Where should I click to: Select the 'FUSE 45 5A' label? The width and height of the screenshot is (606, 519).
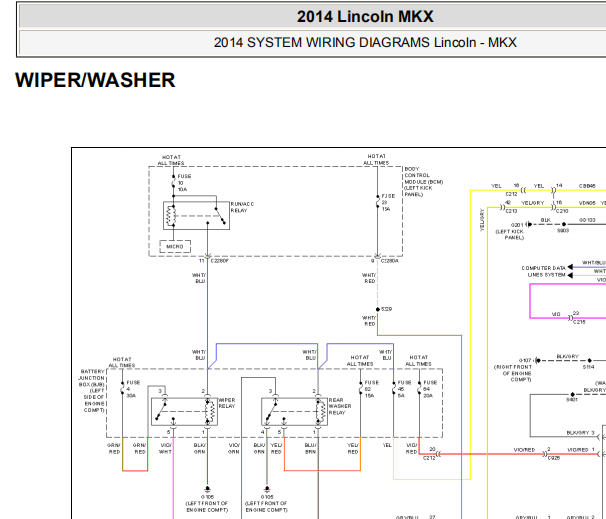tap(404, 389)
